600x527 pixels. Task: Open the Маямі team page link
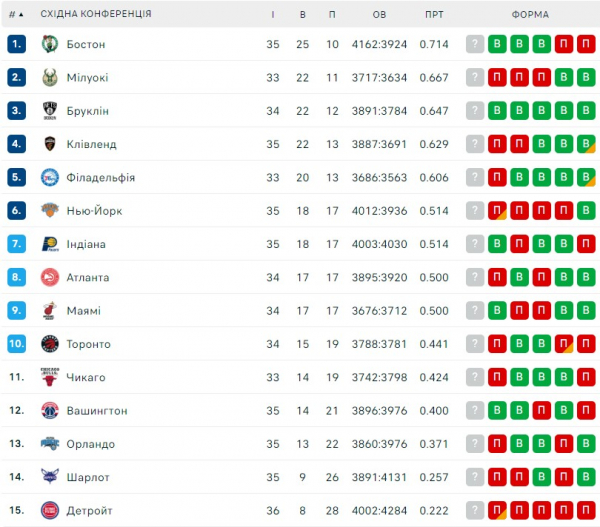[84, 311]
